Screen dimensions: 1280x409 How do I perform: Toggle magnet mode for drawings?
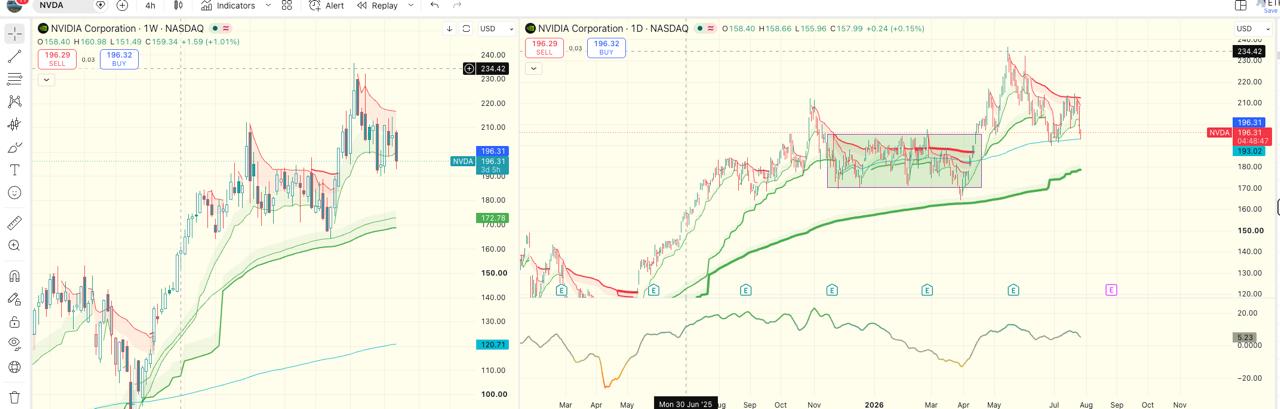click(15, 276)
